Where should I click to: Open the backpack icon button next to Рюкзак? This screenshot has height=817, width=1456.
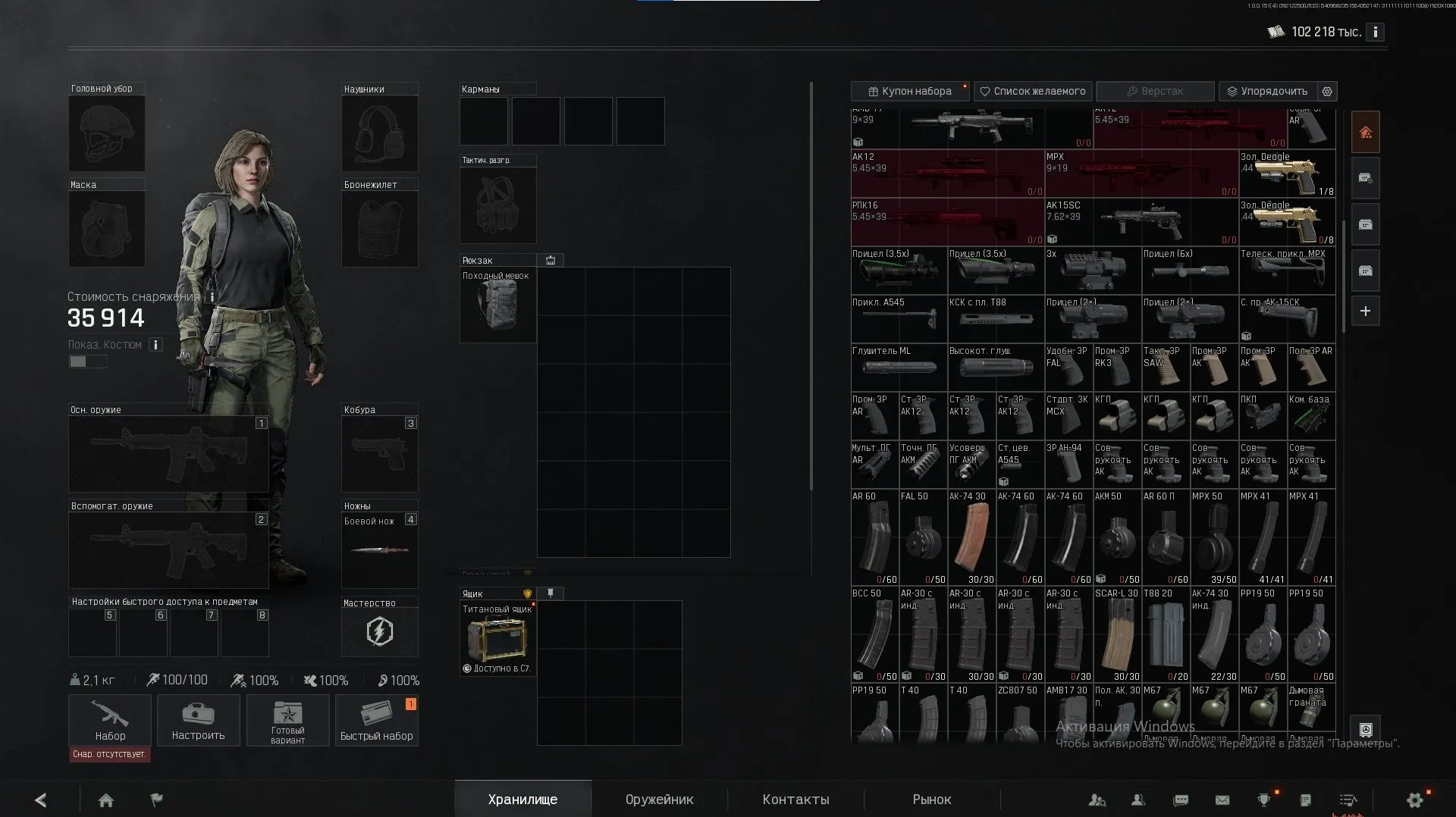[551, 260]
